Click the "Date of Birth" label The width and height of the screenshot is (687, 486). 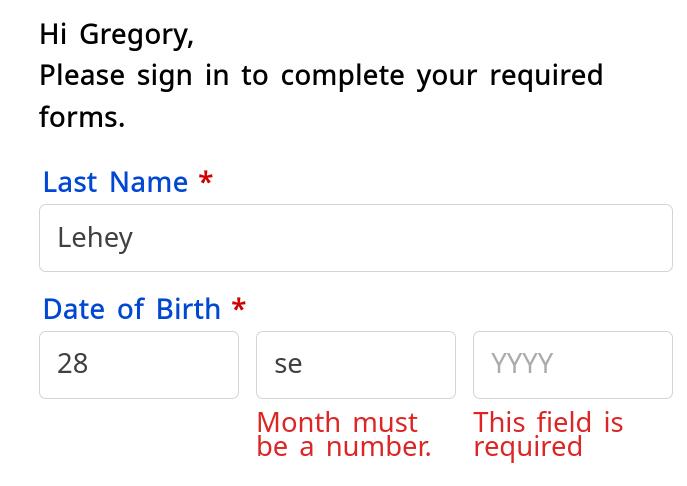pos(131,309)
